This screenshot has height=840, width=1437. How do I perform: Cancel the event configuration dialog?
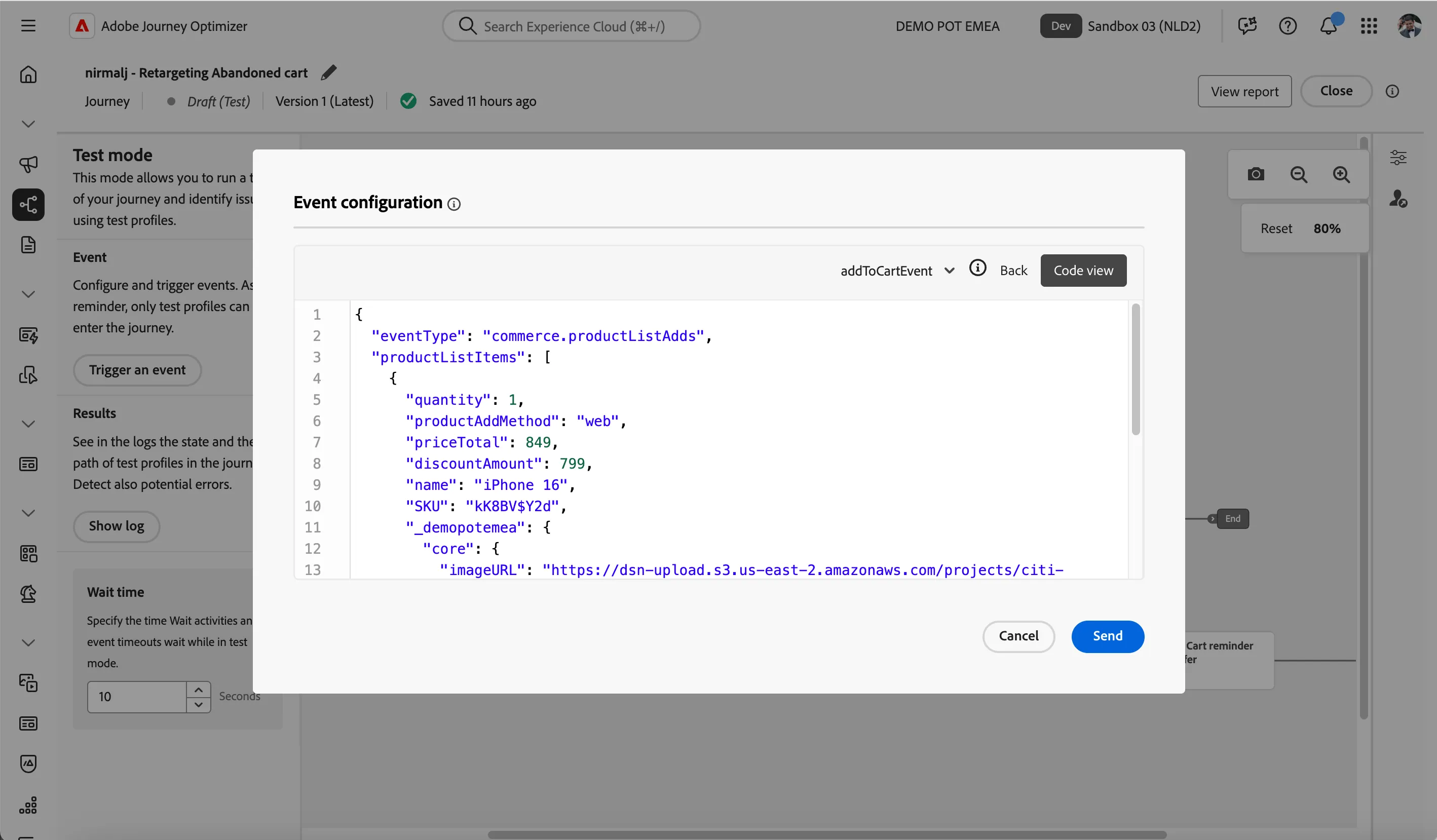(x=1018, y=636)
